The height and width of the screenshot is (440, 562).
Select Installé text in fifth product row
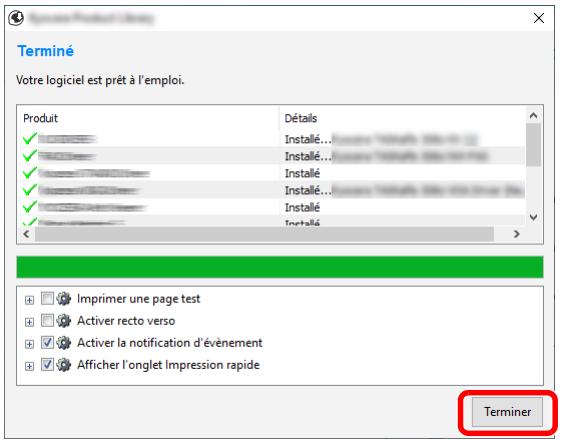point(302,207)
